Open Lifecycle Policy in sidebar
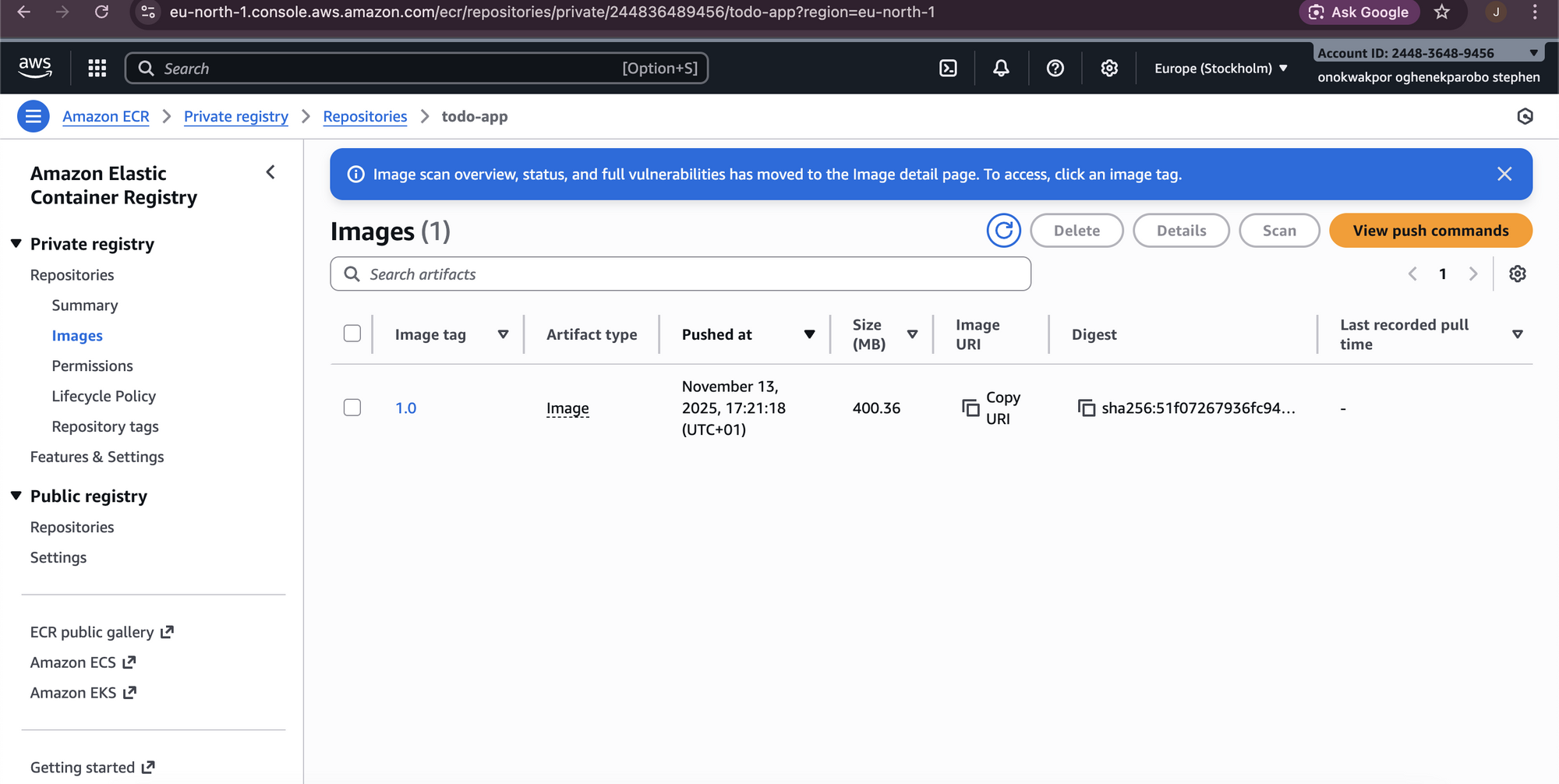 click(x=104, y=396)
